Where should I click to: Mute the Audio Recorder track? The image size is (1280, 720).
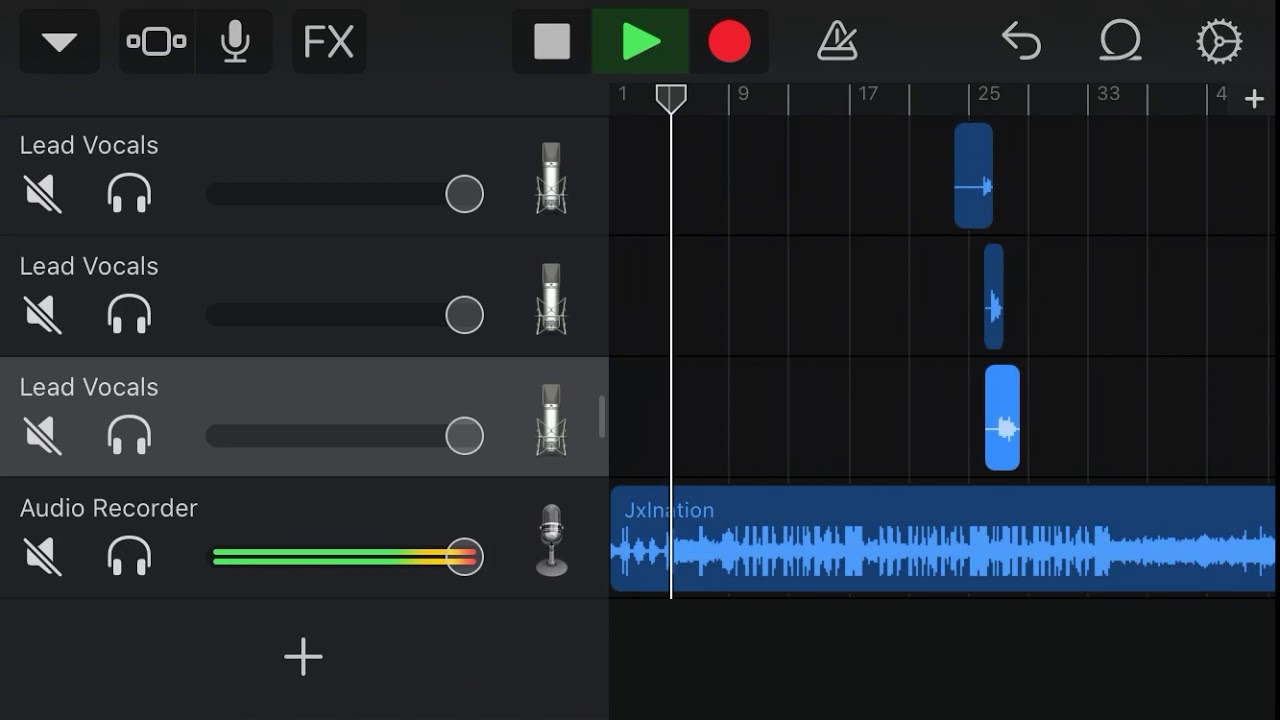[x=43, y=556]
